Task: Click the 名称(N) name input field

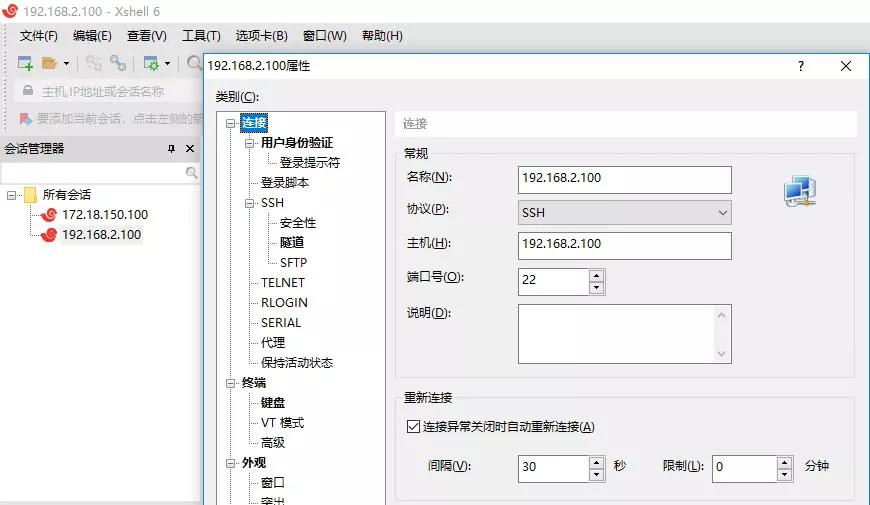Action: pos(625,180)
